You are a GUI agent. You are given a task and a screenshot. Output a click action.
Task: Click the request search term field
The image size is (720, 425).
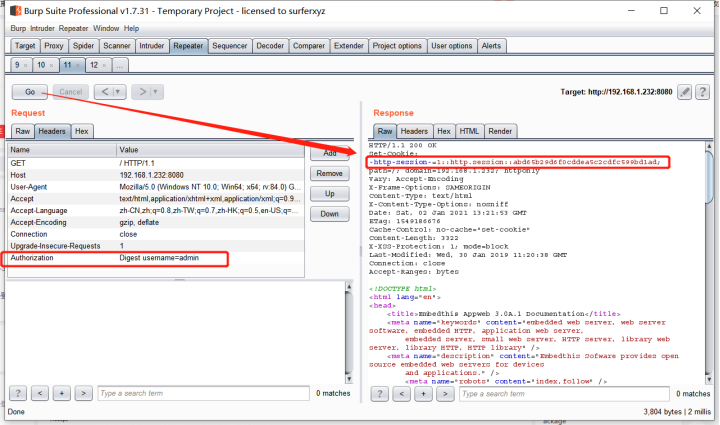click(x=203, y=393)
